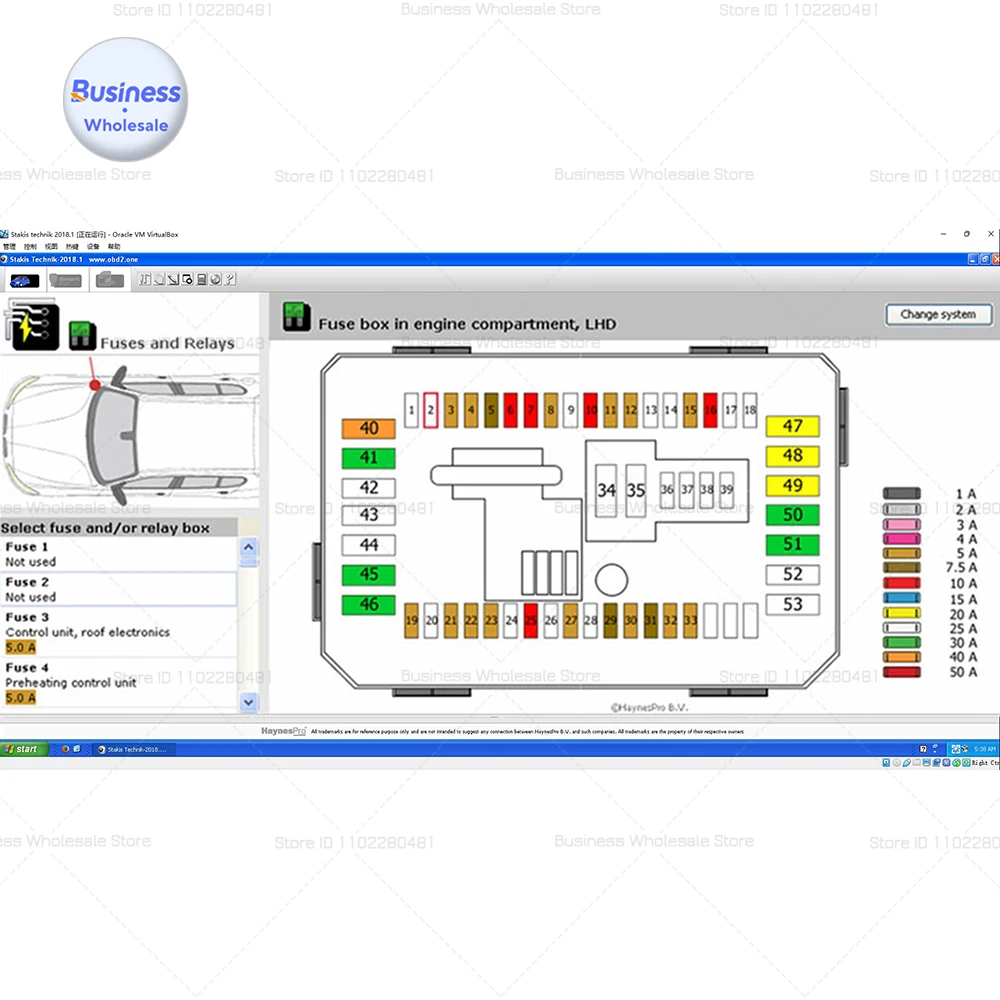1000x1000 pixels.
Task: Click red fuse 16 in the top row
Action: pyautogui.click(x=710, y=410)
